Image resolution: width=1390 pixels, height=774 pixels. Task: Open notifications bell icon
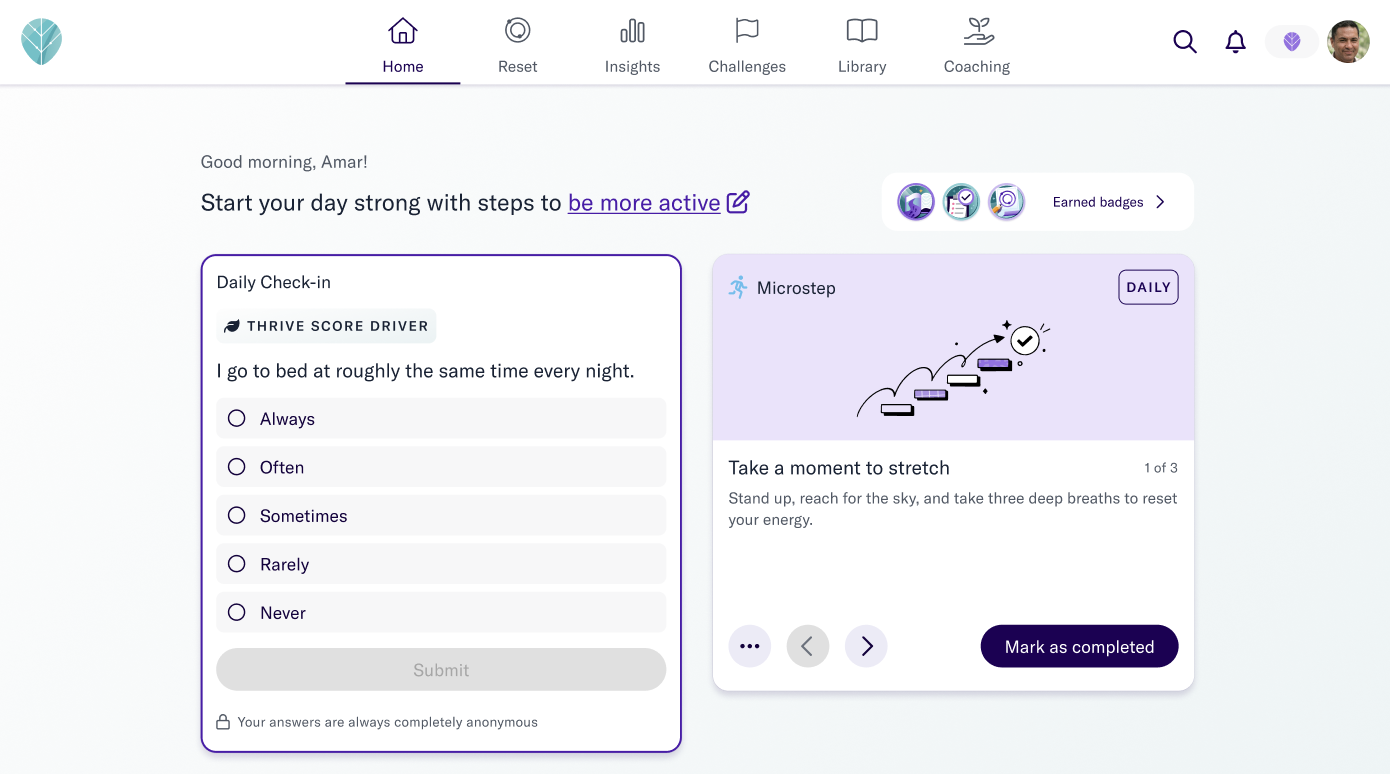[1236, 42]
